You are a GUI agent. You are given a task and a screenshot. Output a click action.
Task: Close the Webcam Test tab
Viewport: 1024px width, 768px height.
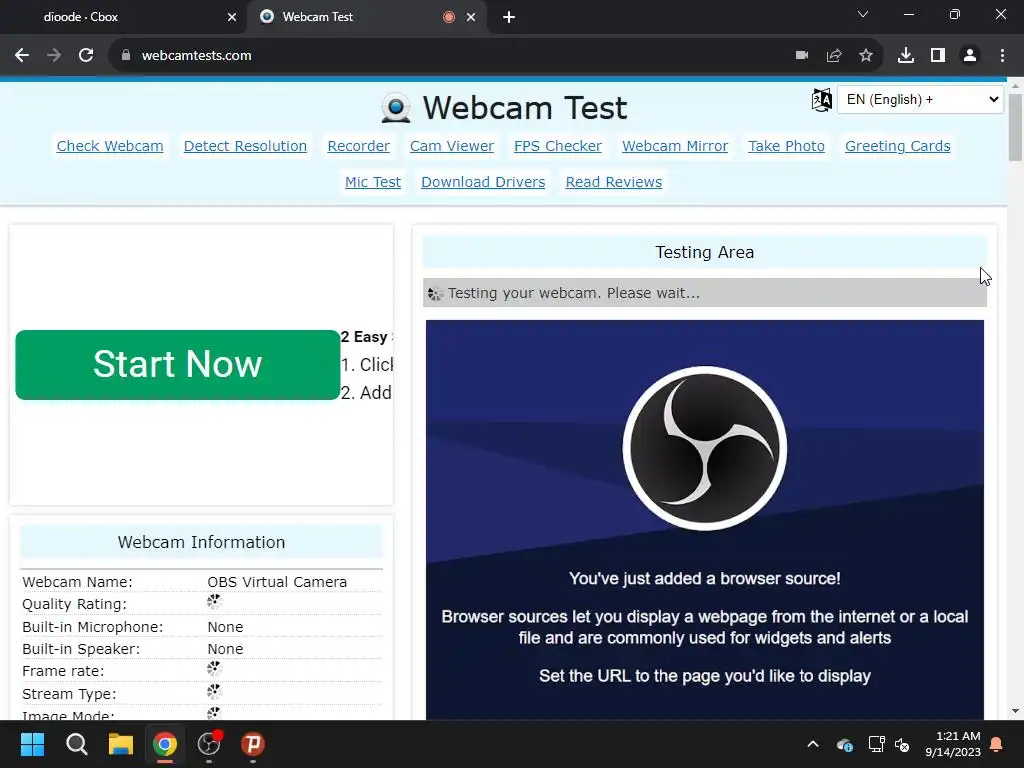[x=471, y=18]
